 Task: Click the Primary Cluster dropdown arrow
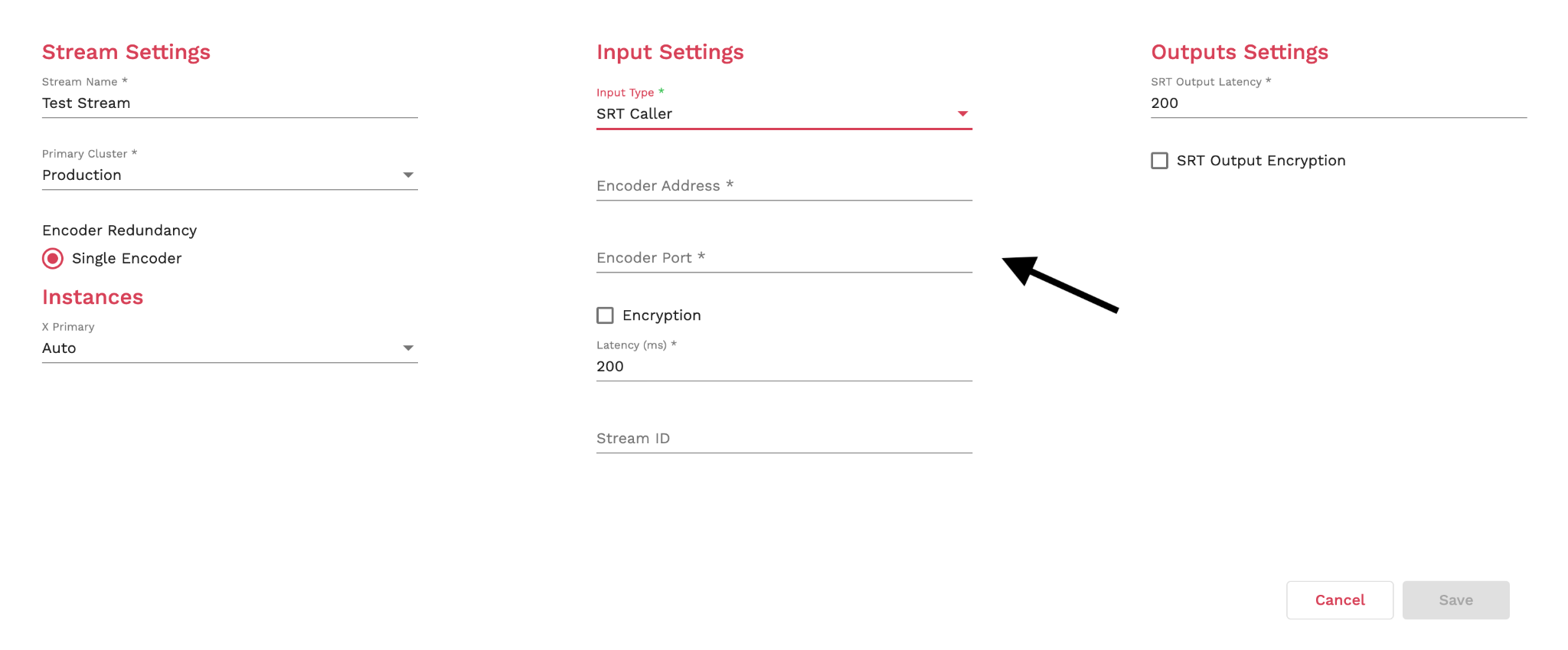(408, 175)
